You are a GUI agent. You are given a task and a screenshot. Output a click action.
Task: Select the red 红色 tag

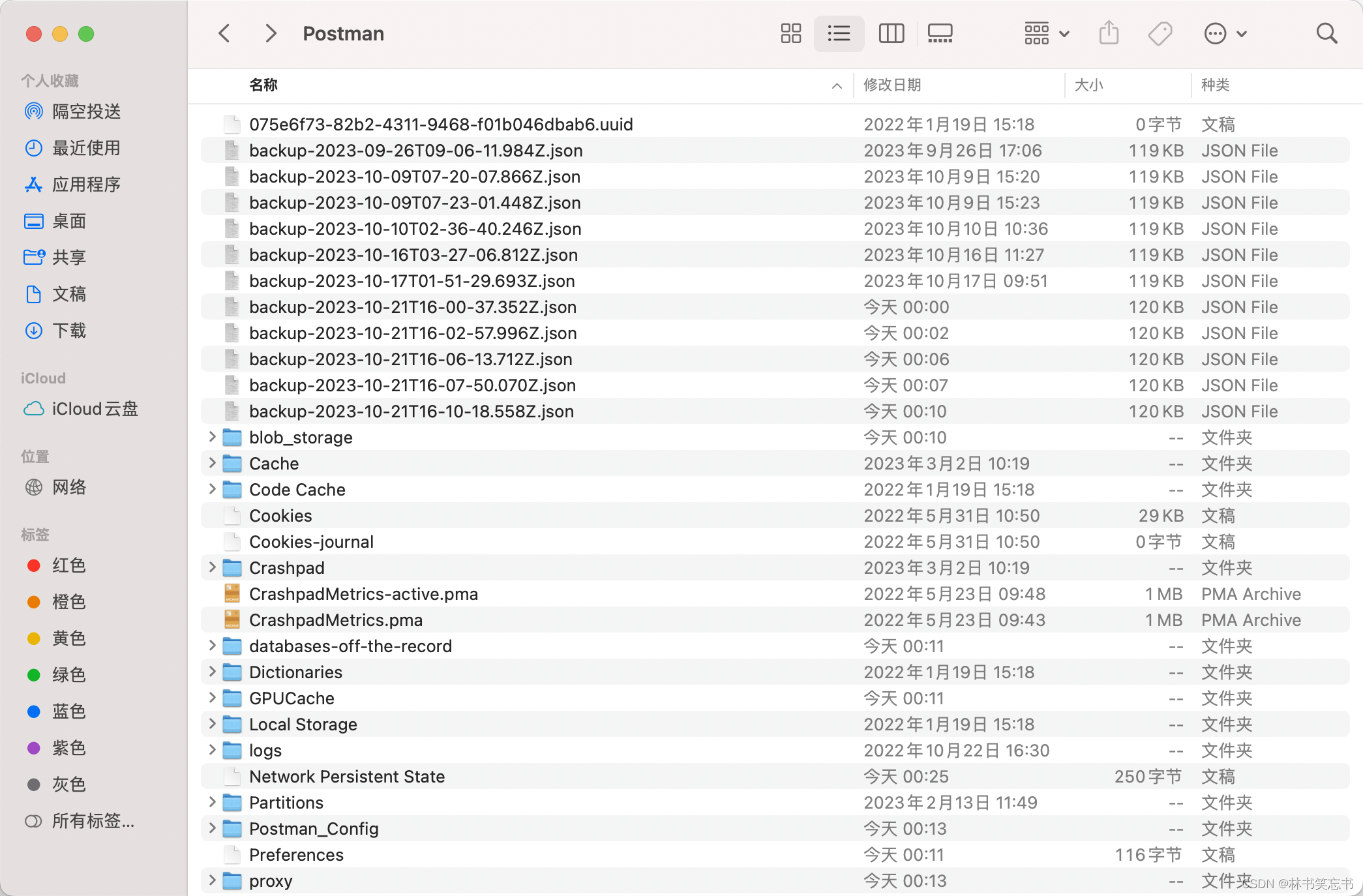pyautogui.click(x=68, y=565)
